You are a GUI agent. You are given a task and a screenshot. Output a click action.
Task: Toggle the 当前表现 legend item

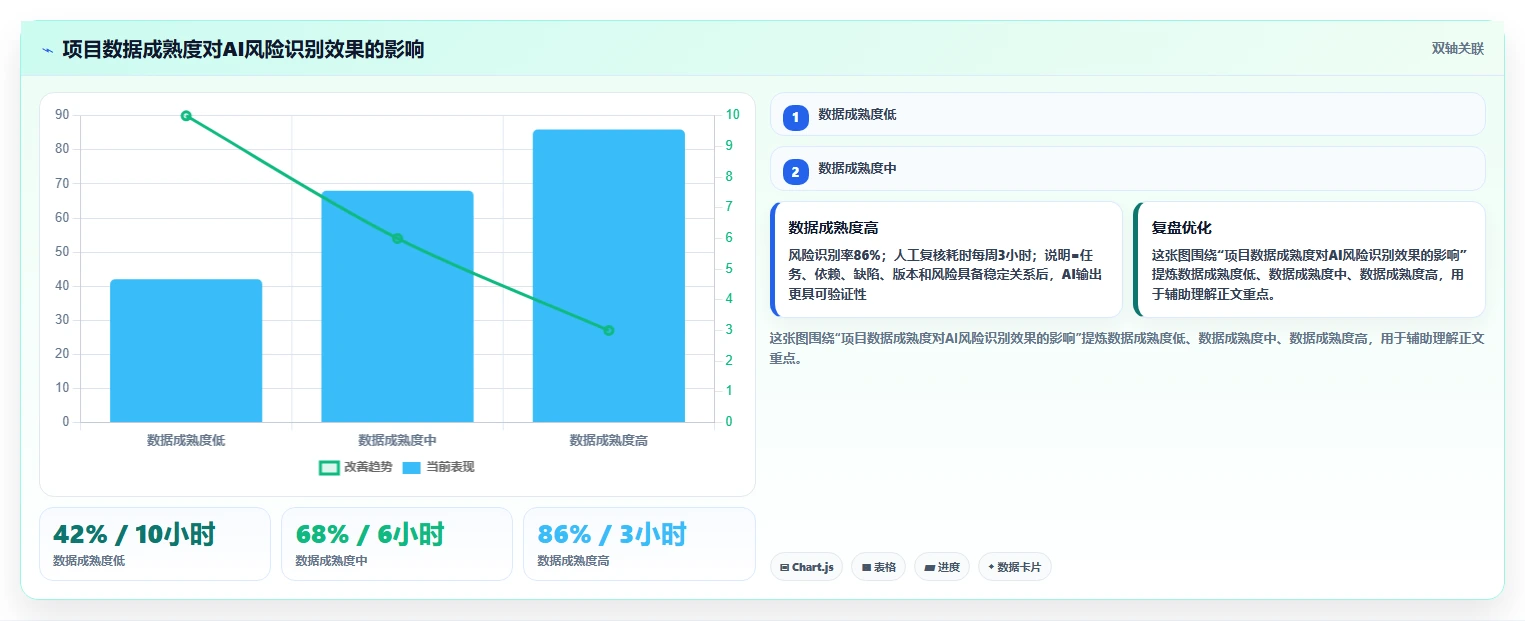coord(438,467)
